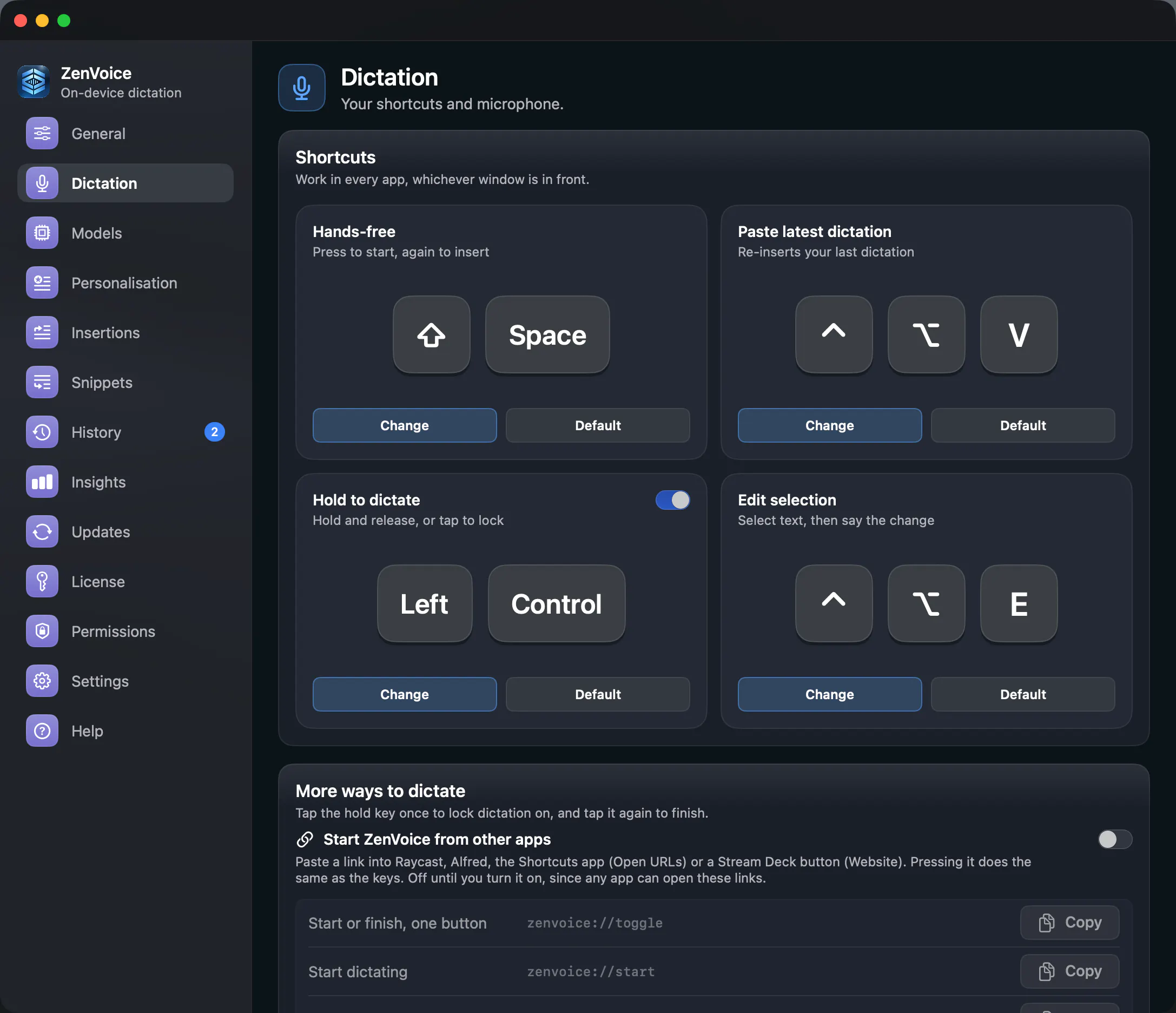Screen dimensions: 1176x1013
Task: Toggle the Hold to dictate switch
Action: click(672, 500)
